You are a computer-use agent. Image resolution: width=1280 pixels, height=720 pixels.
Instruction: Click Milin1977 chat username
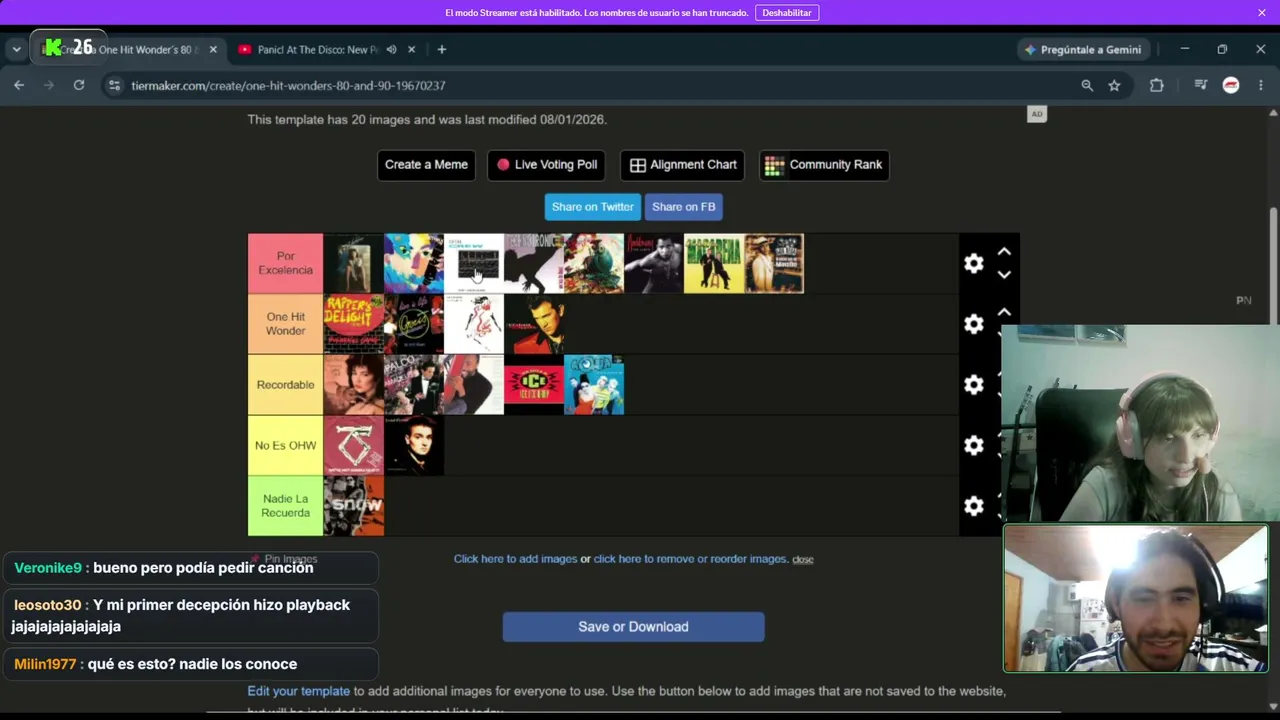point(45,664)
